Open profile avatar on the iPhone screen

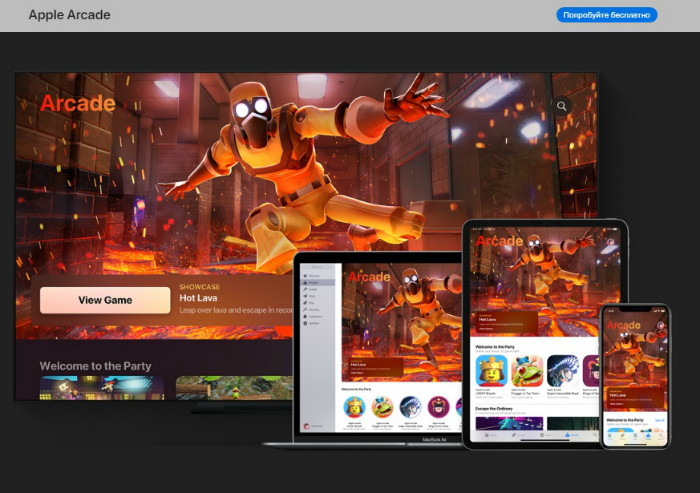[660, 325]
